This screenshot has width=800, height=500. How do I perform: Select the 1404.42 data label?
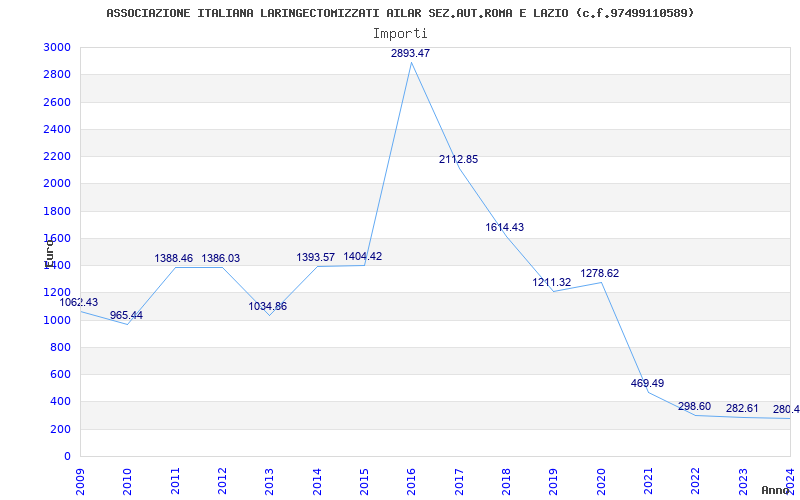point(362,257)
